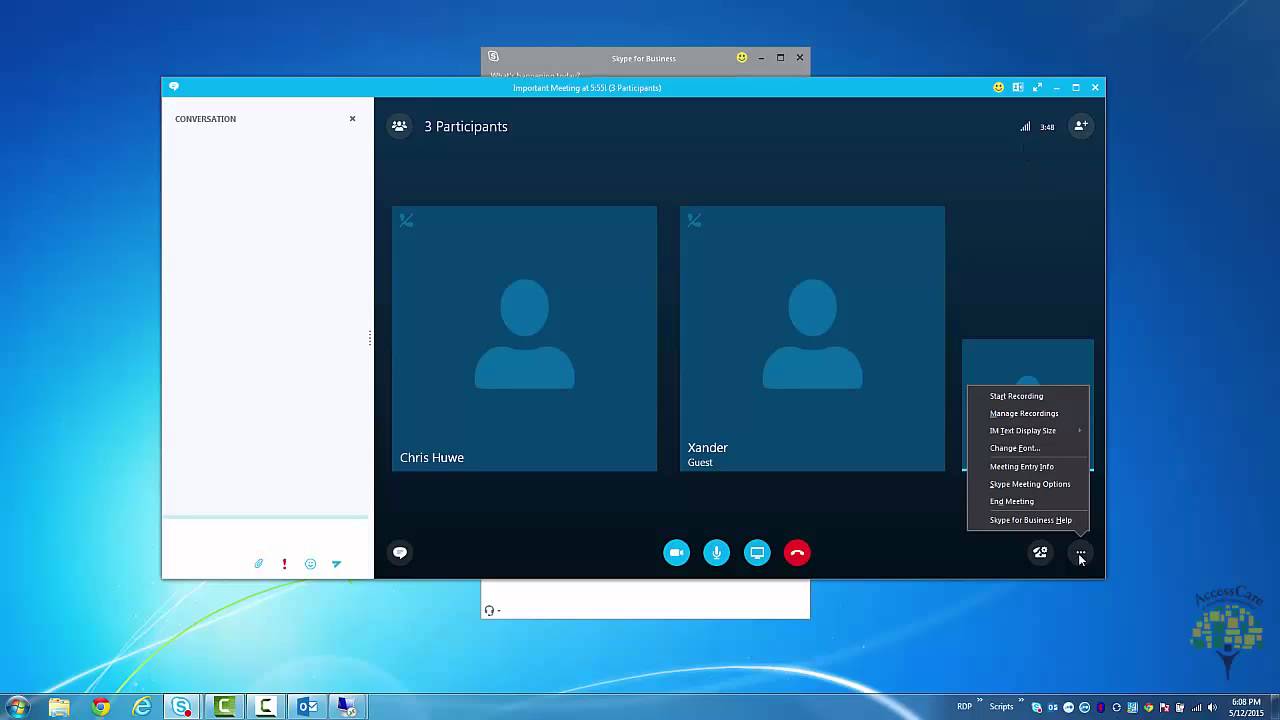Open the participants list icon
Viewport: 1280px width, 720px height.
tap(399, 126)
